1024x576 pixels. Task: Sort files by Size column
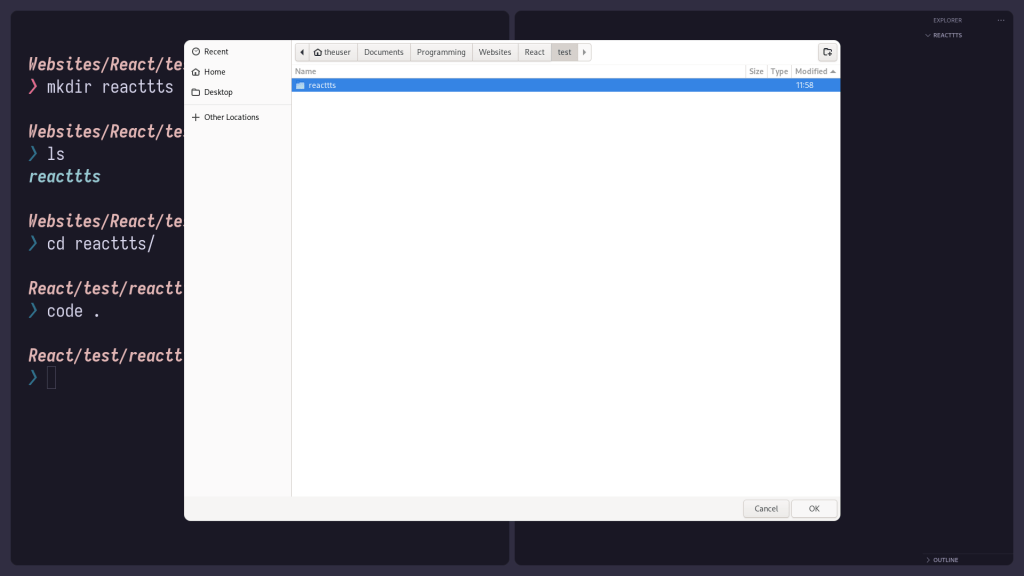(x=756, y=72)
